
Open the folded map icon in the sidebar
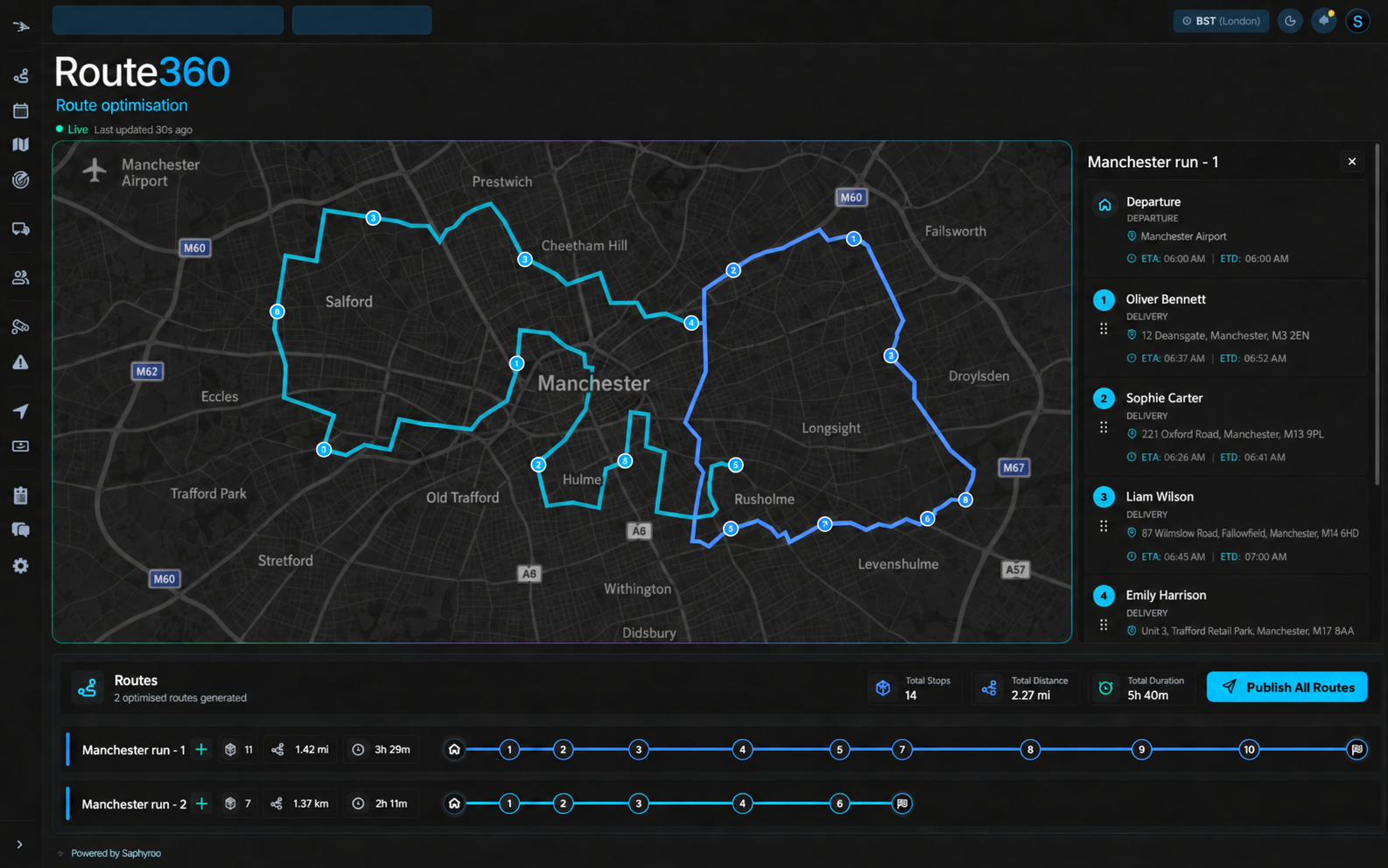[21, 144]
